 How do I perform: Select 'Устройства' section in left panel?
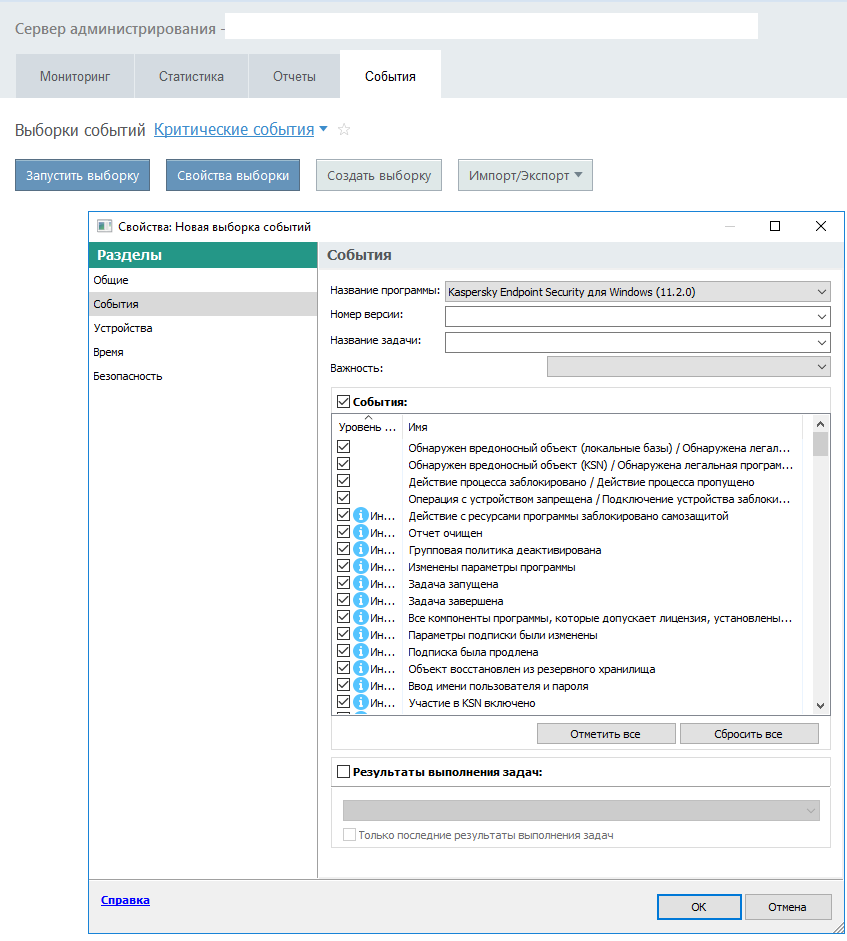point(123,328)
